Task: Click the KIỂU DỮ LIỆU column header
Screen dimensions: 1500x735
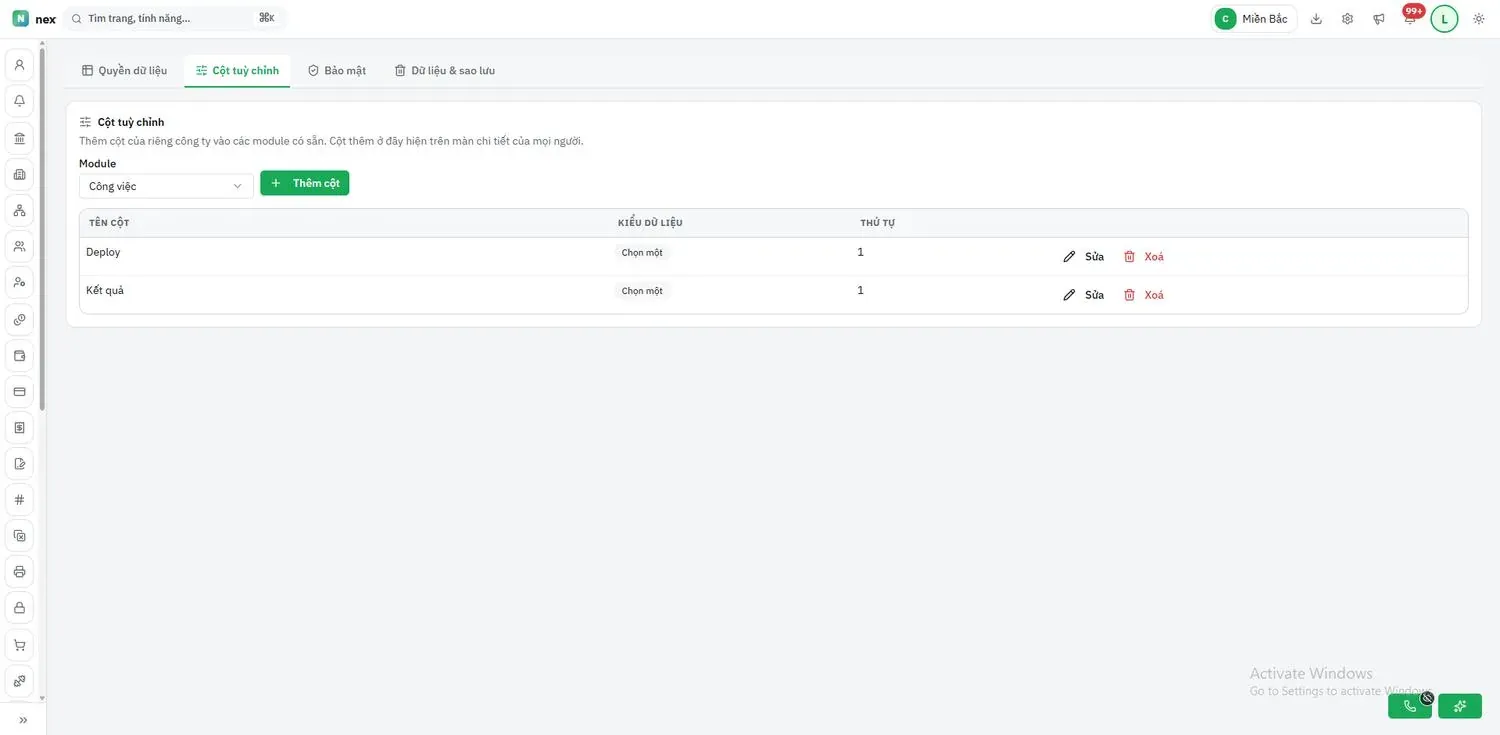Action: pos(650,223)
